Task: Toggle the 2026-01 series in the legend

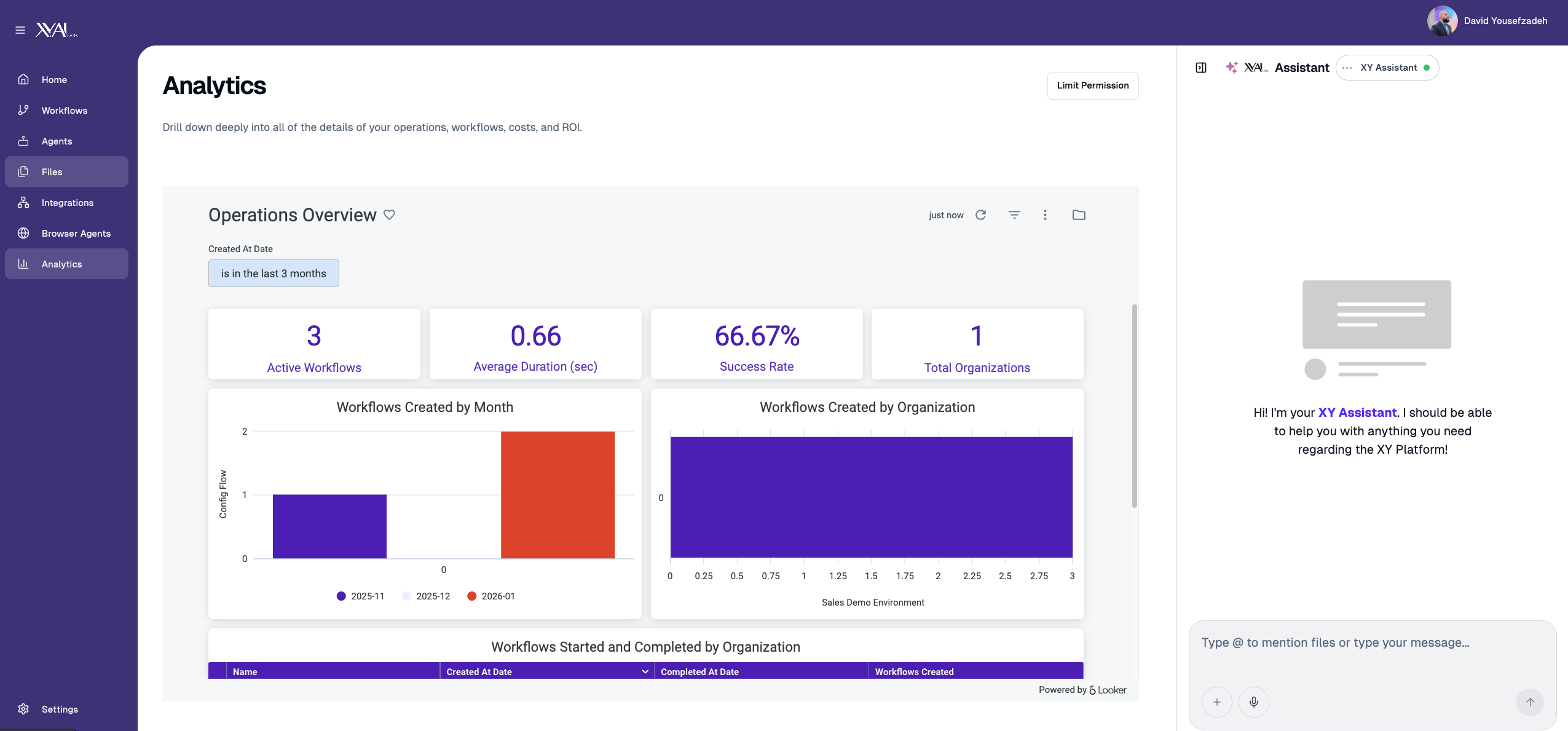Action: (492, 596)
